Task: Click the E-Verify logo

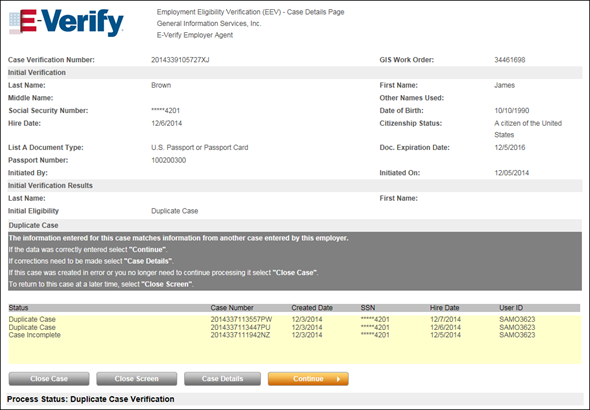Action: tap(66, 23)
